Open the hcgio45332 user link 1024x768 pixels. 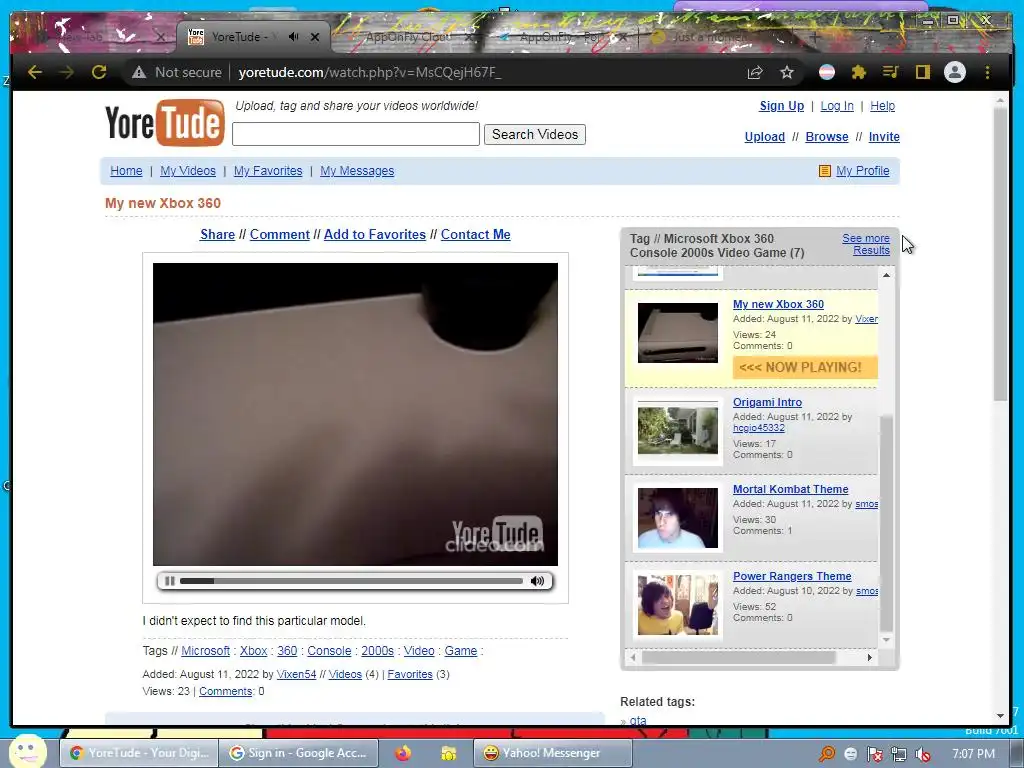coord(759,428)
